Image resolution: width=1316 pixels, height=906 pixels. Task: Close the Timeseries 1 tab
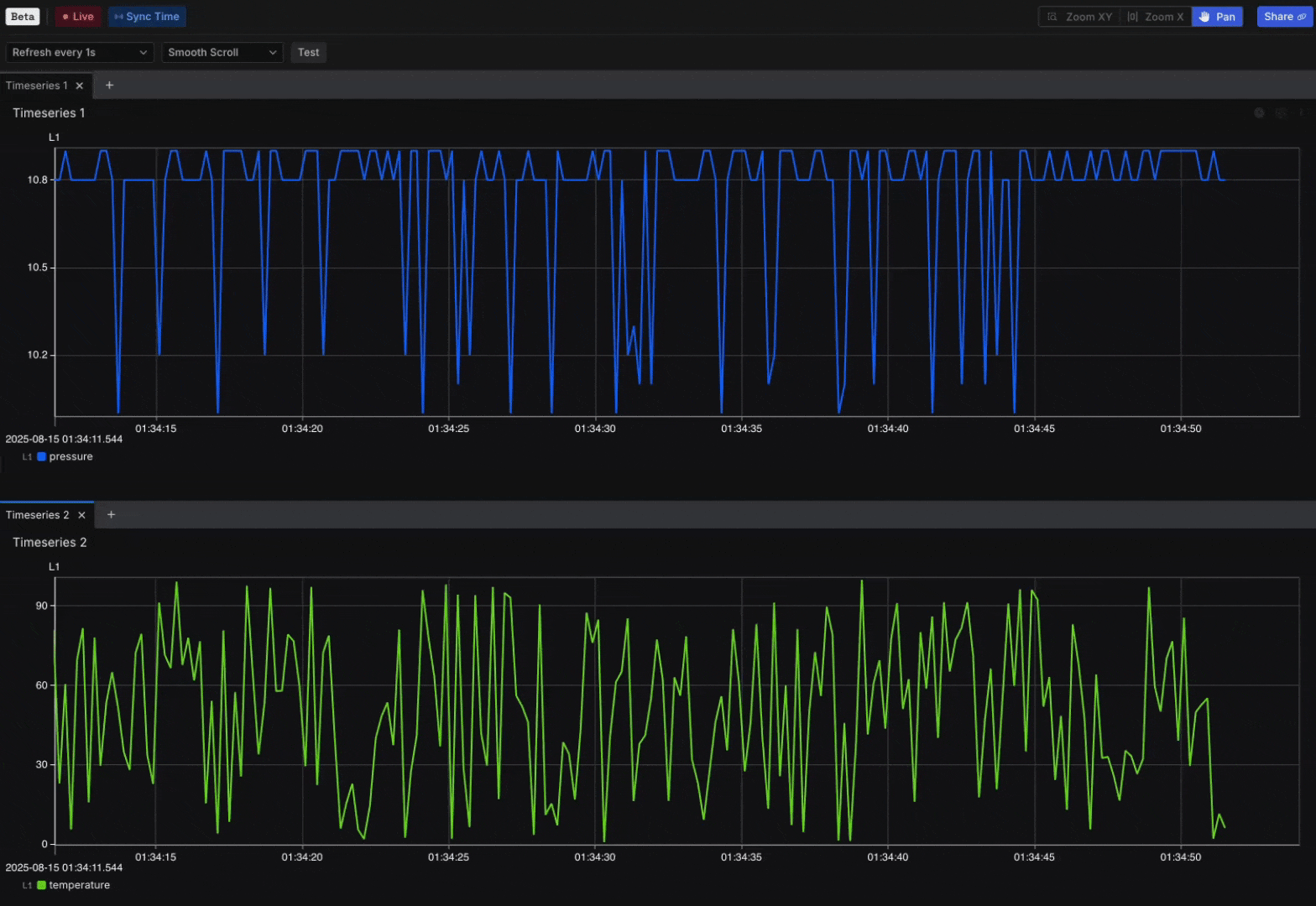80,86
